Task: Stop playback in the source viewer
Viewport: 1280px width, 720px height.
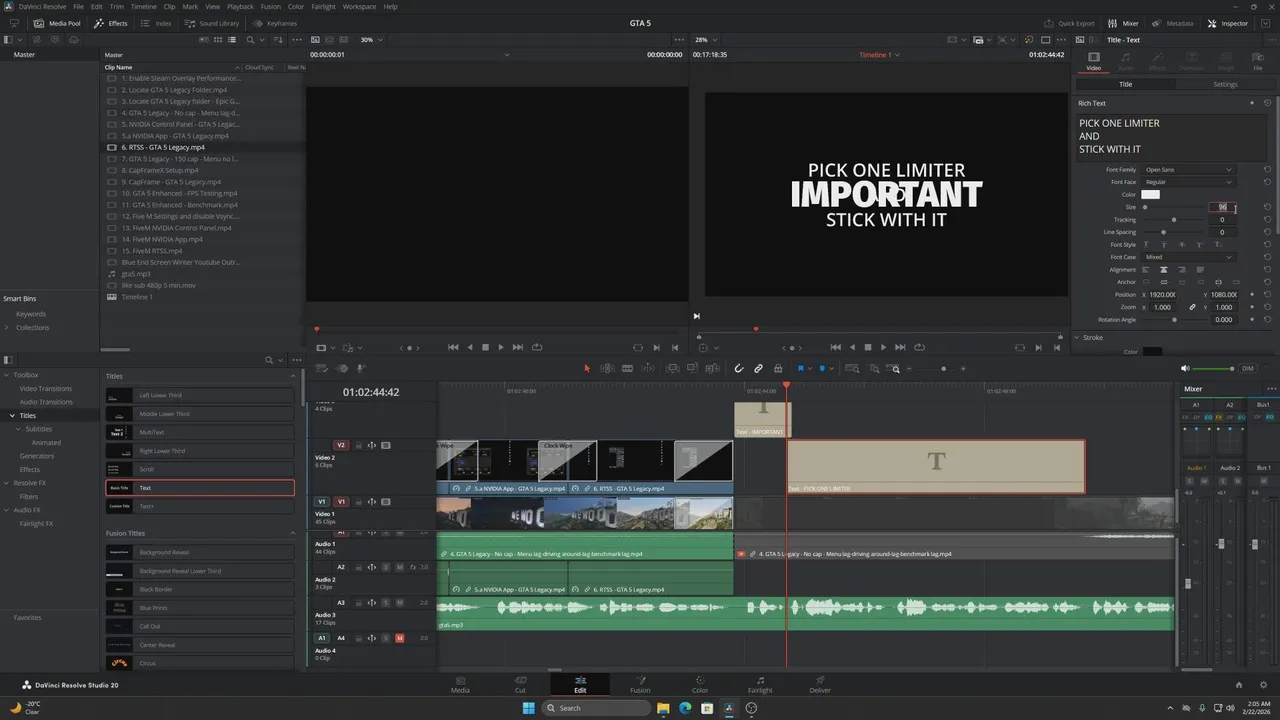Action: (485, 347)
